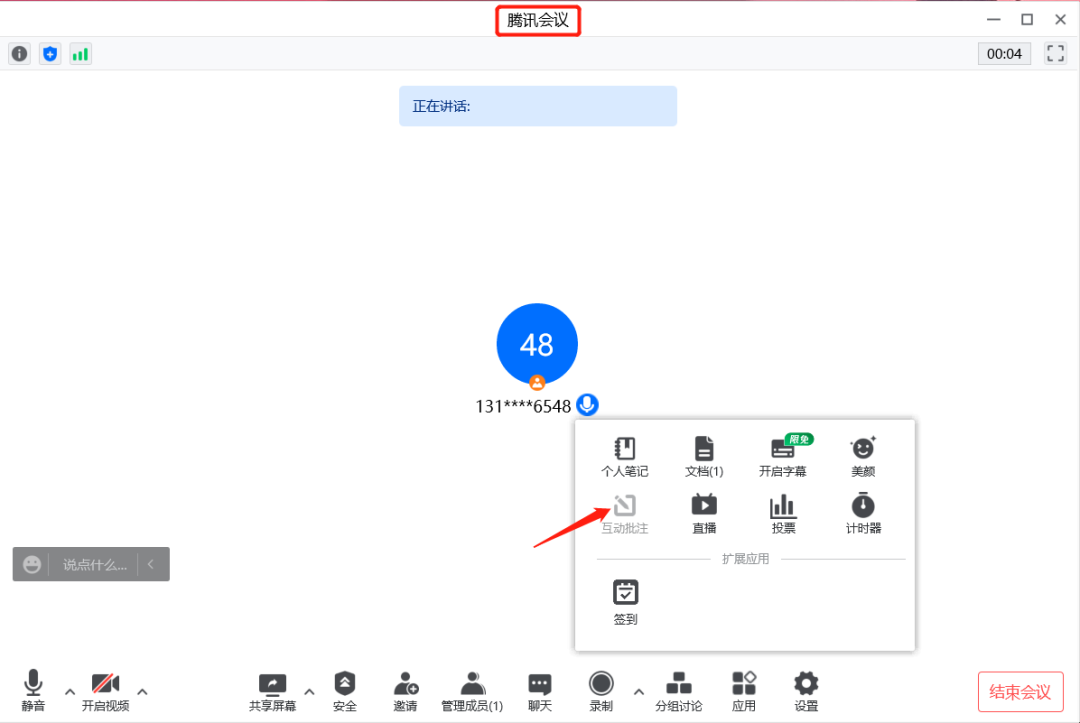Check the green network signal icon

click(80, 54)
